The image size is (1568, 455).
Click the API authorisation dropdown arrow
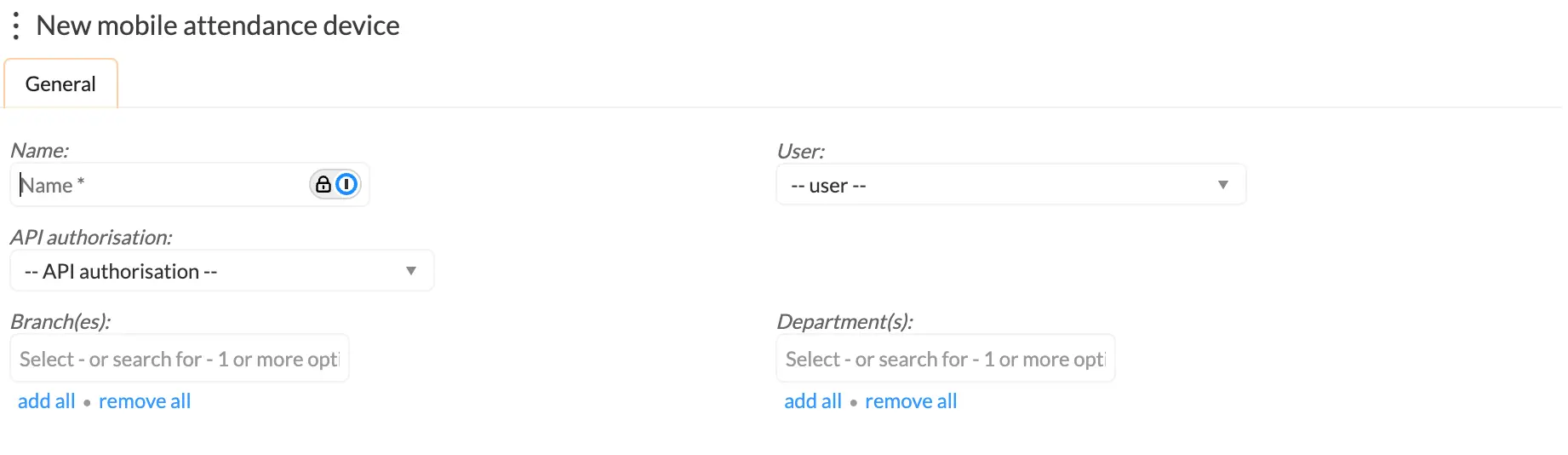(x=411, y=271)
